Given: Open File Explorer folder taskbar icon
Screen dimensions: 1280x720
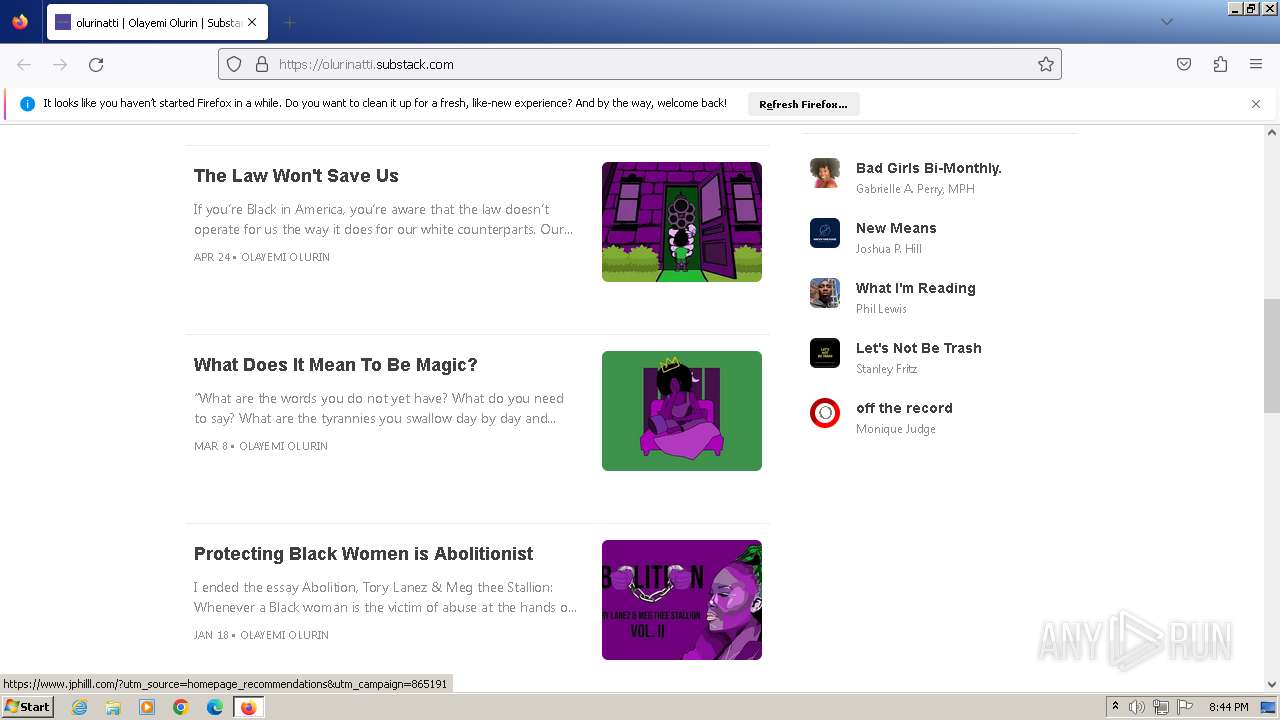Looking at the screenshot, I should [x=113, y=707].
